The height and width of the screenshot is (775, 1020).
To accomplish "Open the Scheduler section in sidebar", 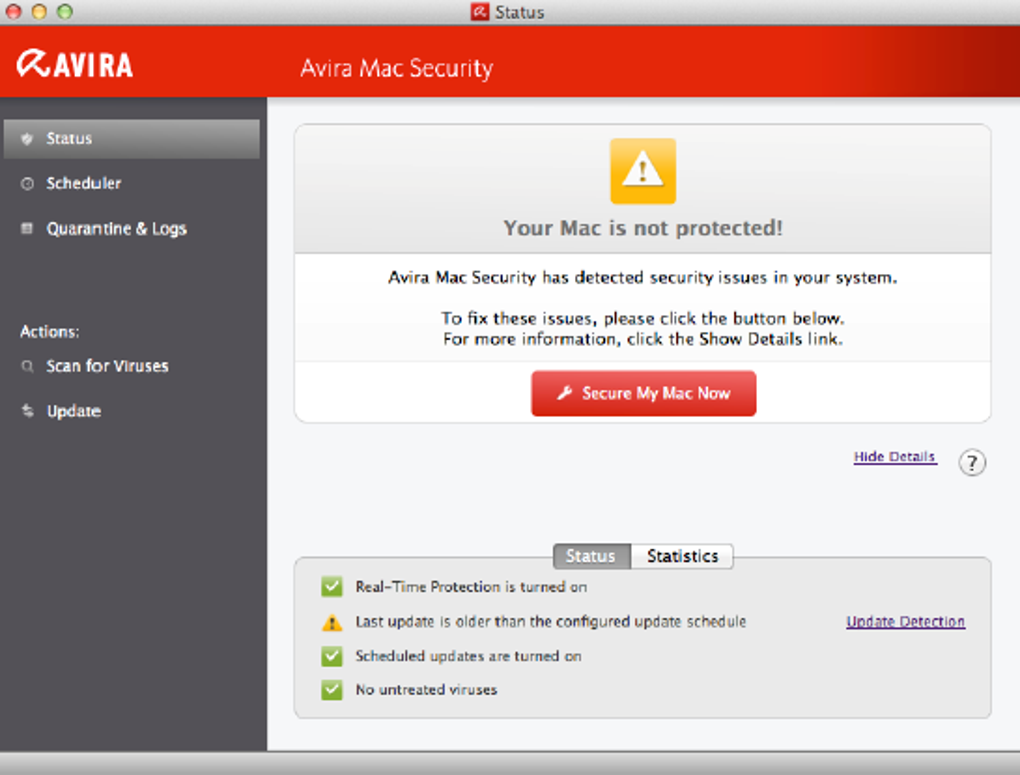I will (x=83, y=184).
